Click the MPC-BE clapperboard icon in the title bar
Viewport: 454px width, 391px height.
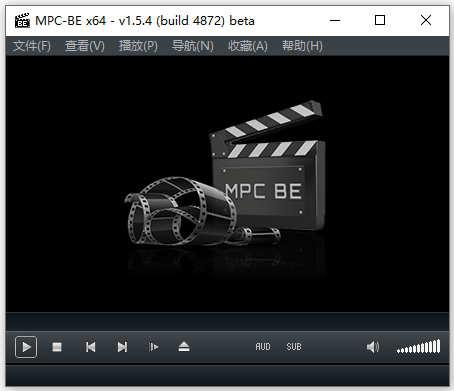(22, 21)
